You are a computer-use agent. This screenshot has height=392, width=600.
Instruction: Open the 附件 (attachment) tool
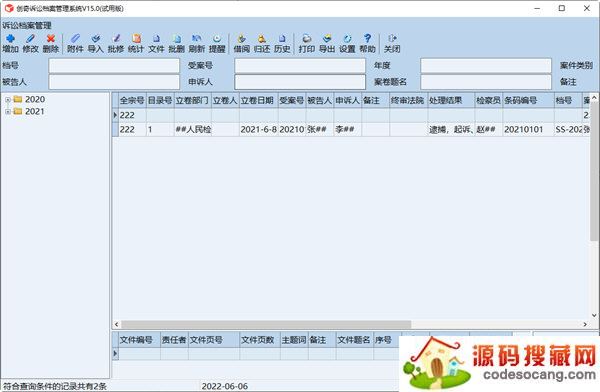(75, 43)
